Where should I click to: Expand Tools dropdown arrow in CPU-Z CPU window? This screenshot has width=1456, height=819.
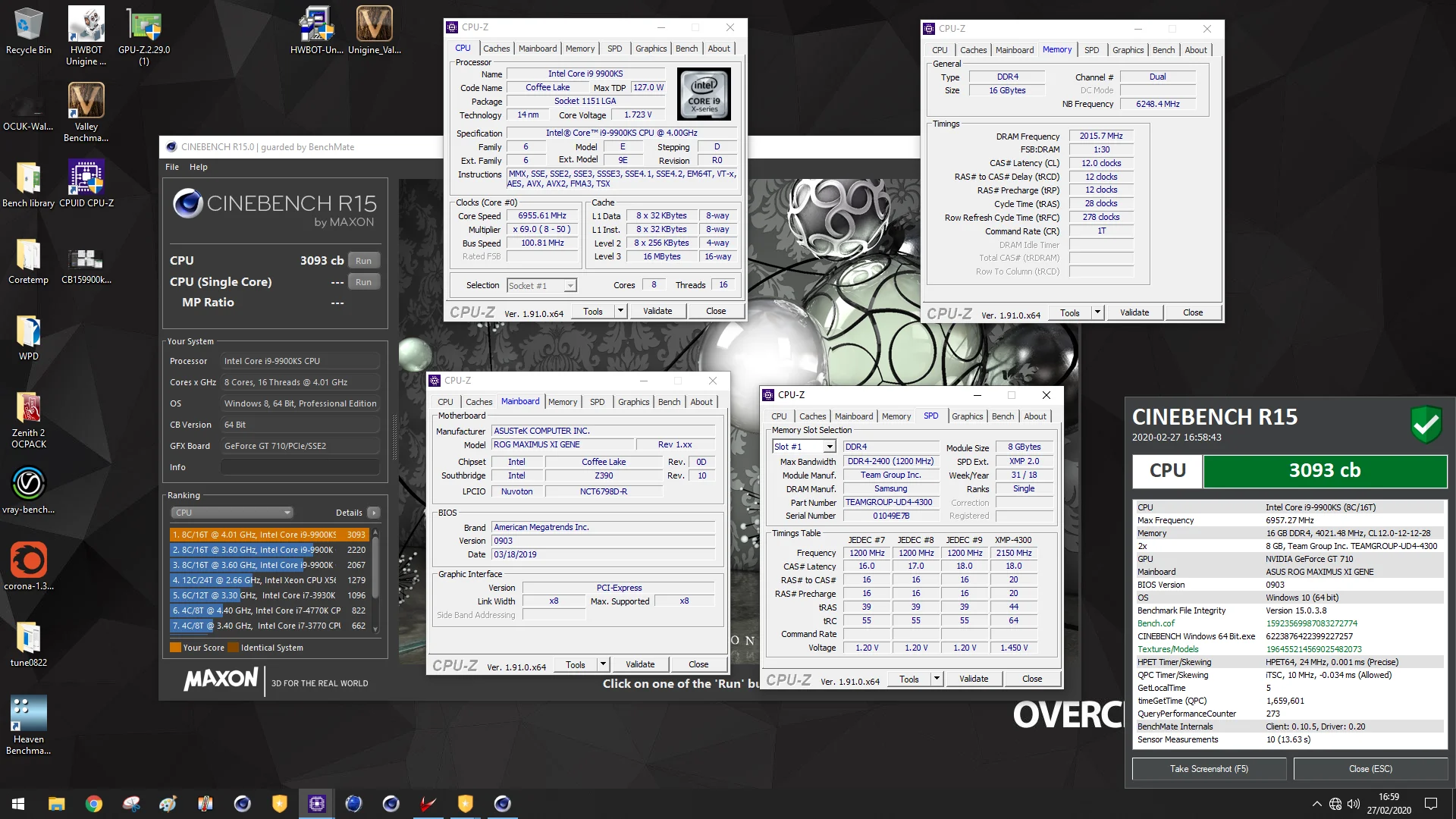point(620,311)
